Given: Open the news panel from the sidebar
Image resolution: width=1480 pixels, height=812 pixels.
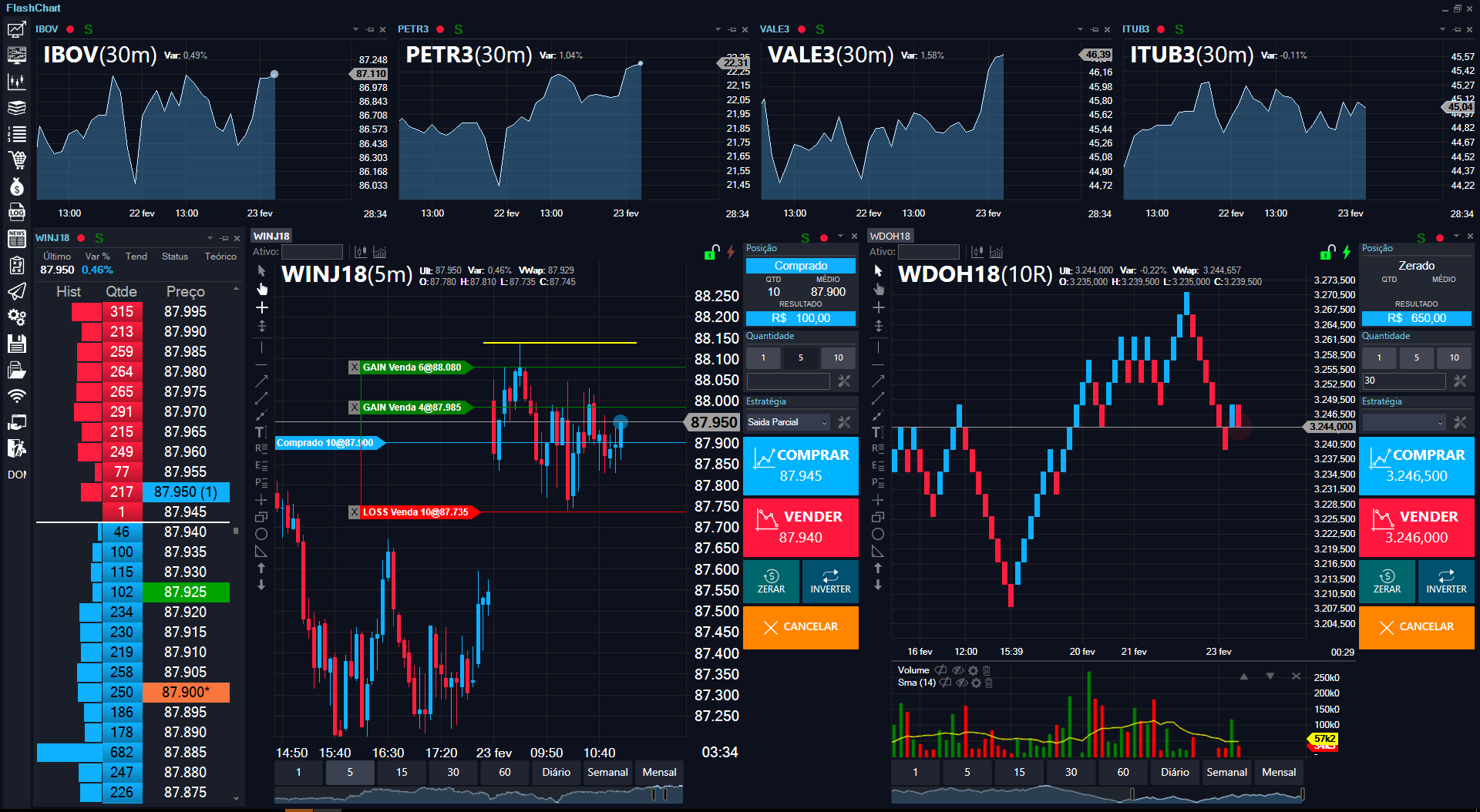Looking at the screenshot, I should [16, 239].
